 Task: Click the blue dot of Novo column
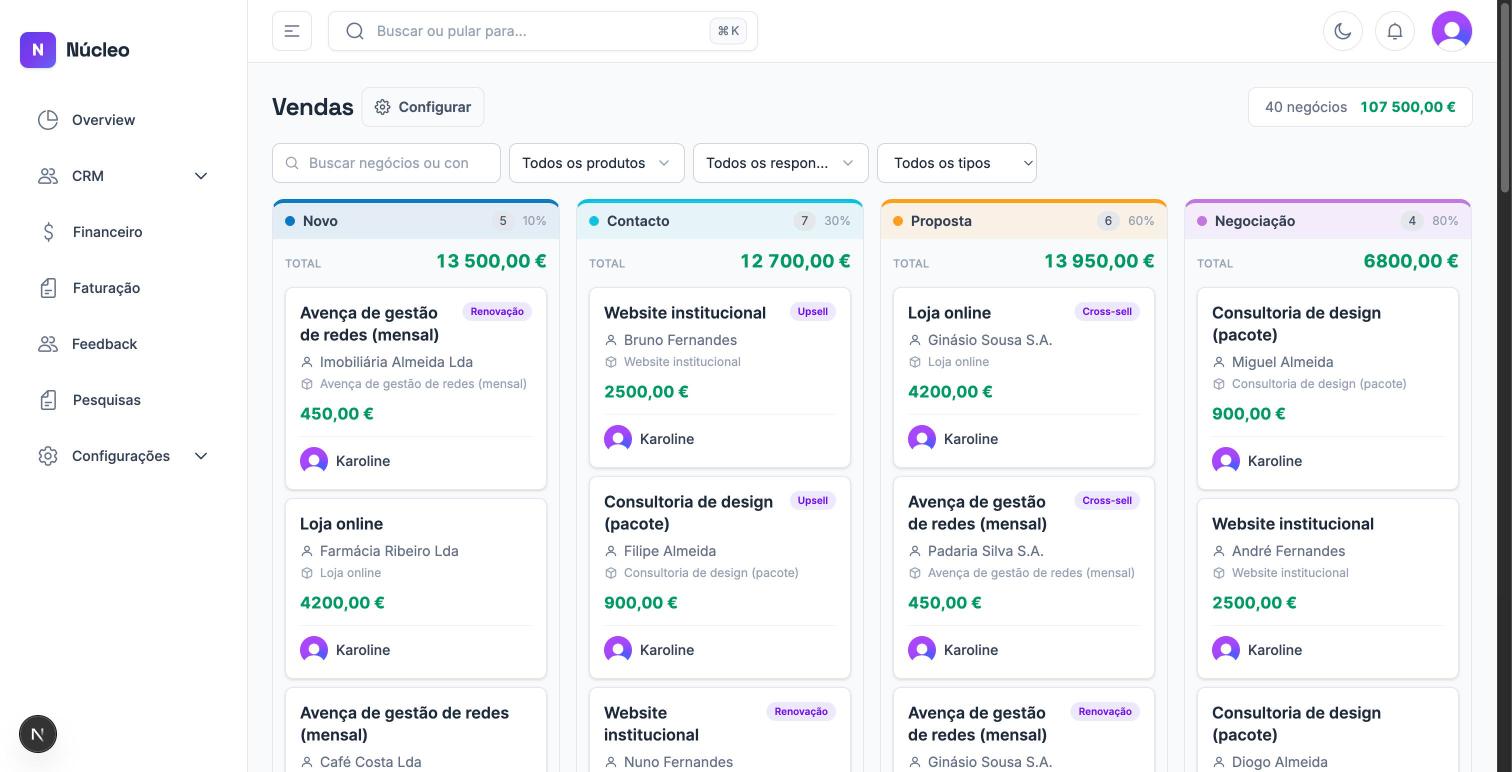tap(290, 221)
